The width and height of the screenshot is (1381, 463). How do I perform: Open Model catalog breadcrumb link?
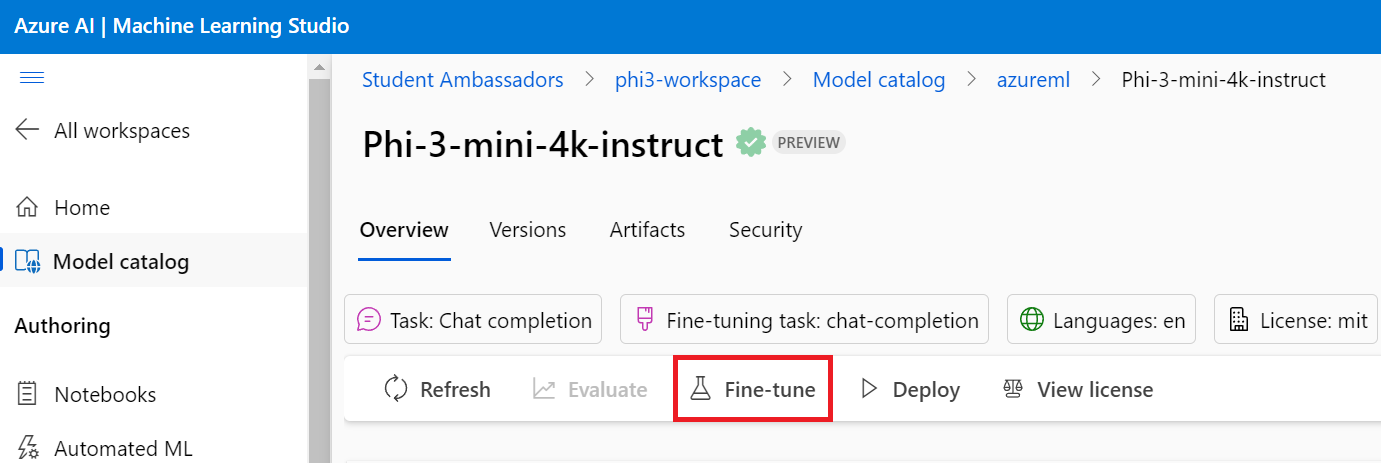tap(879, 79)
